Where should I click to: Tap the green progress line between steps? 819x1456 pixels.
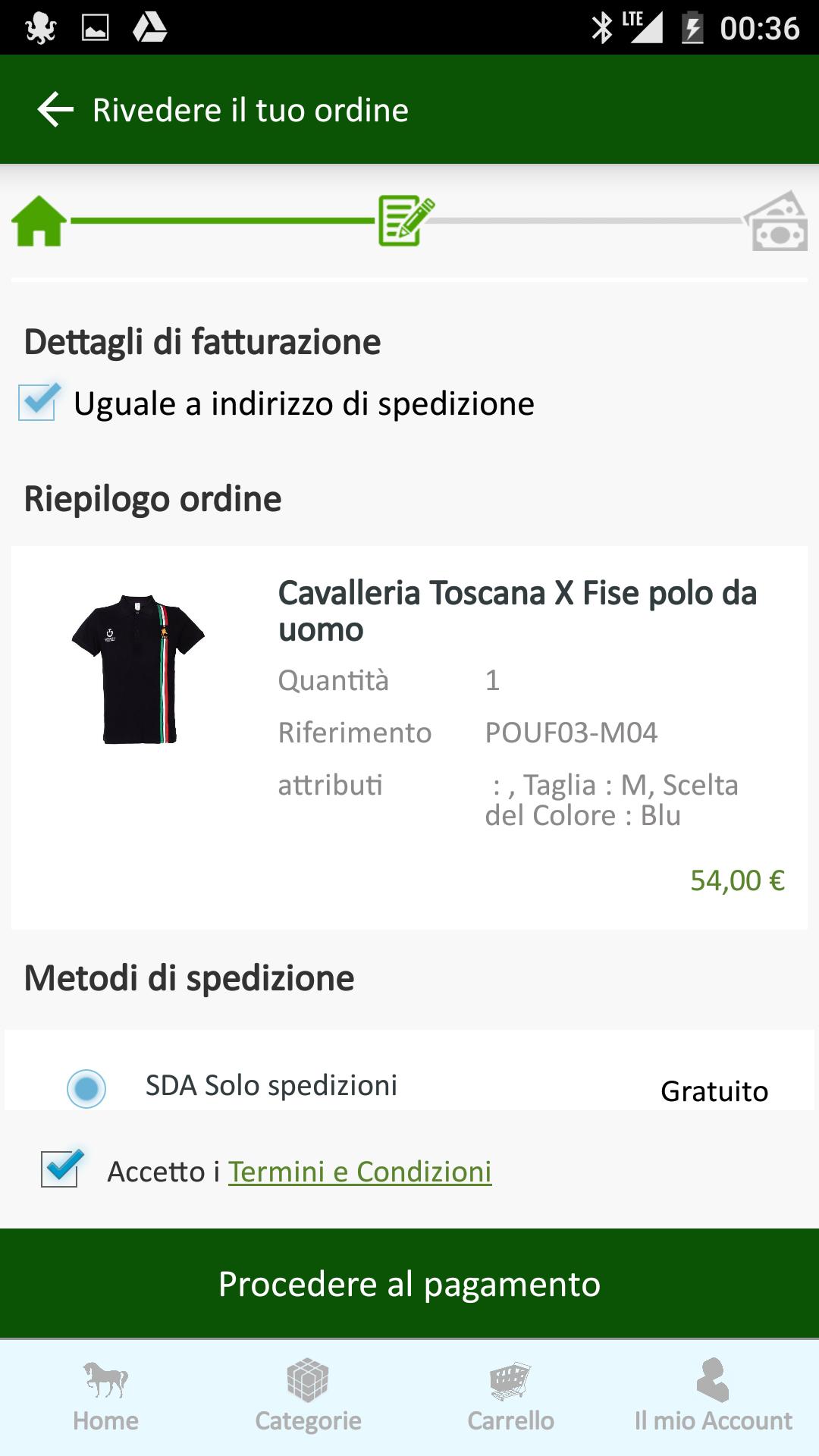click(223, 221)
